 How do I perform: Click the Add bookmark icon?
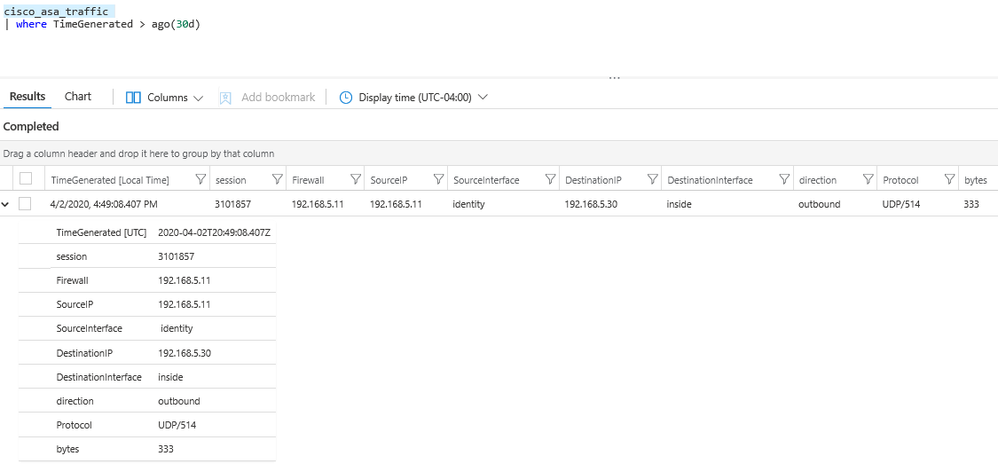click(x=225, y=97)
